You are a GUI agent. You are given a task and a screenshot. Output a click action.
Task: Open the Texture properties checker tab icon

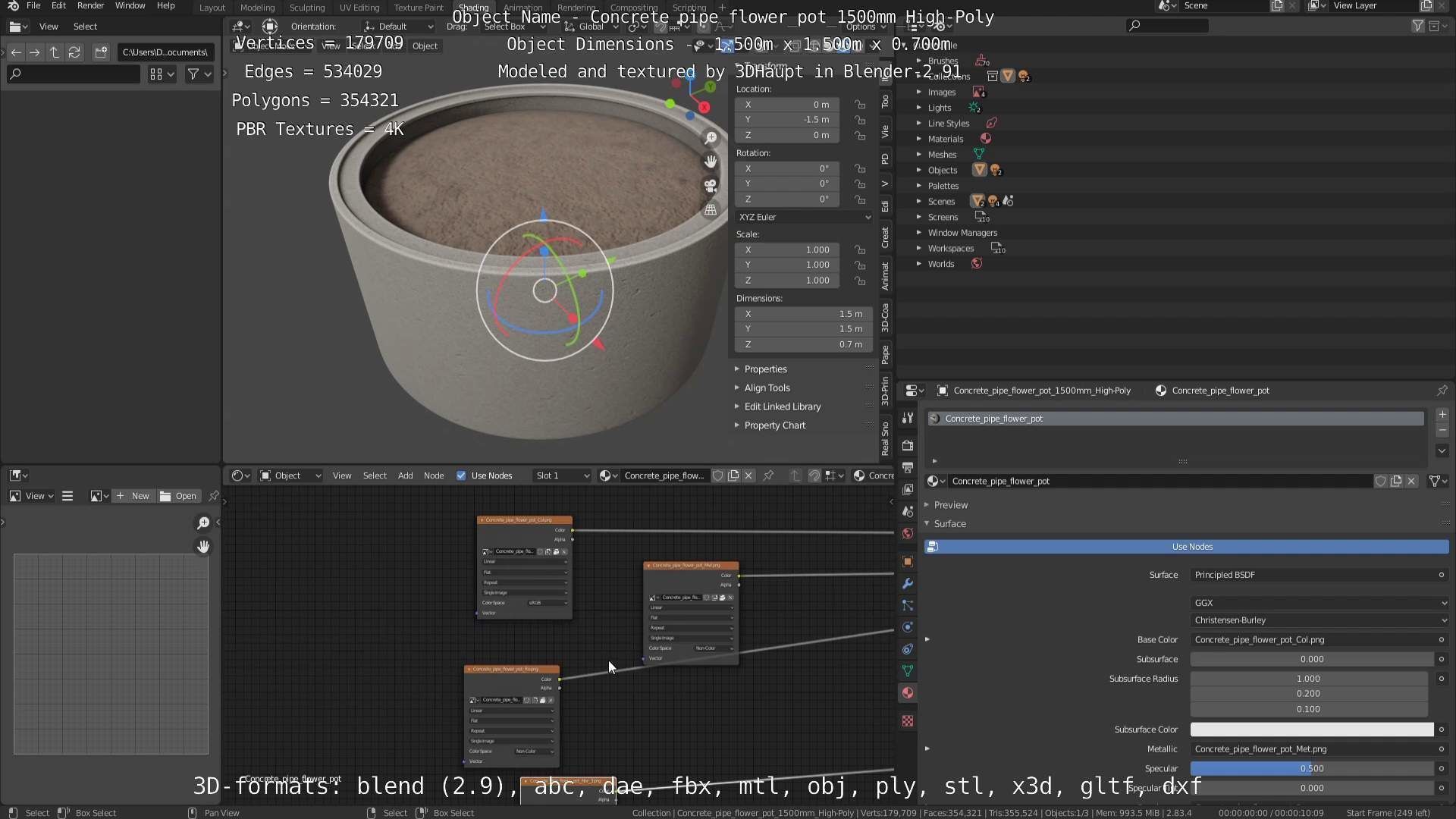point(908,721)
